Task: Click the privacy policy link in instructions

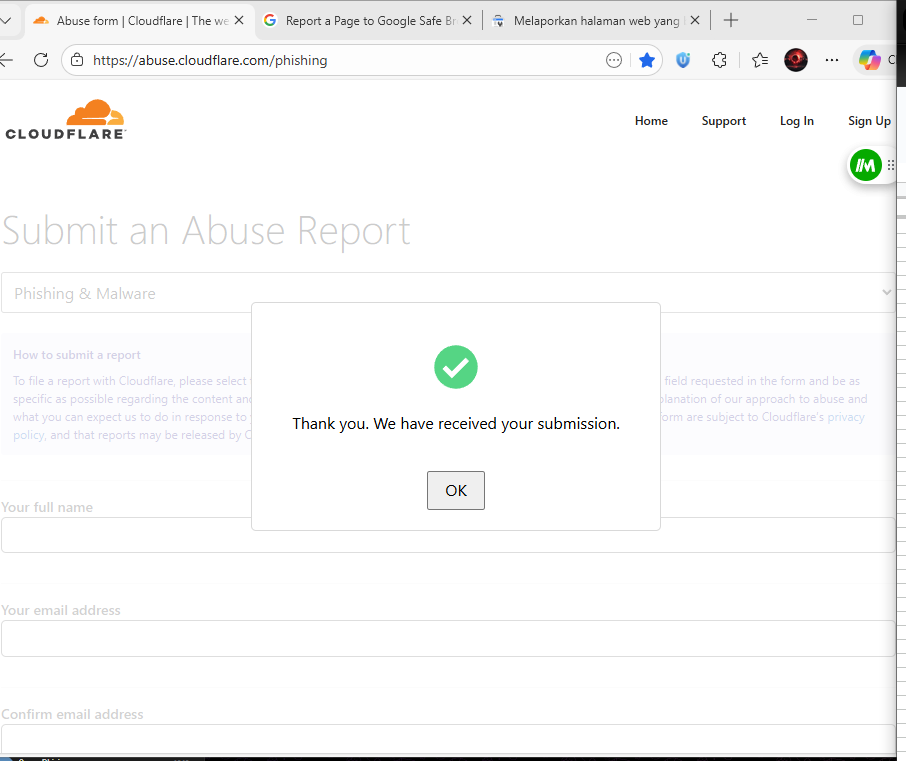Action: click(x=846, y=417)
